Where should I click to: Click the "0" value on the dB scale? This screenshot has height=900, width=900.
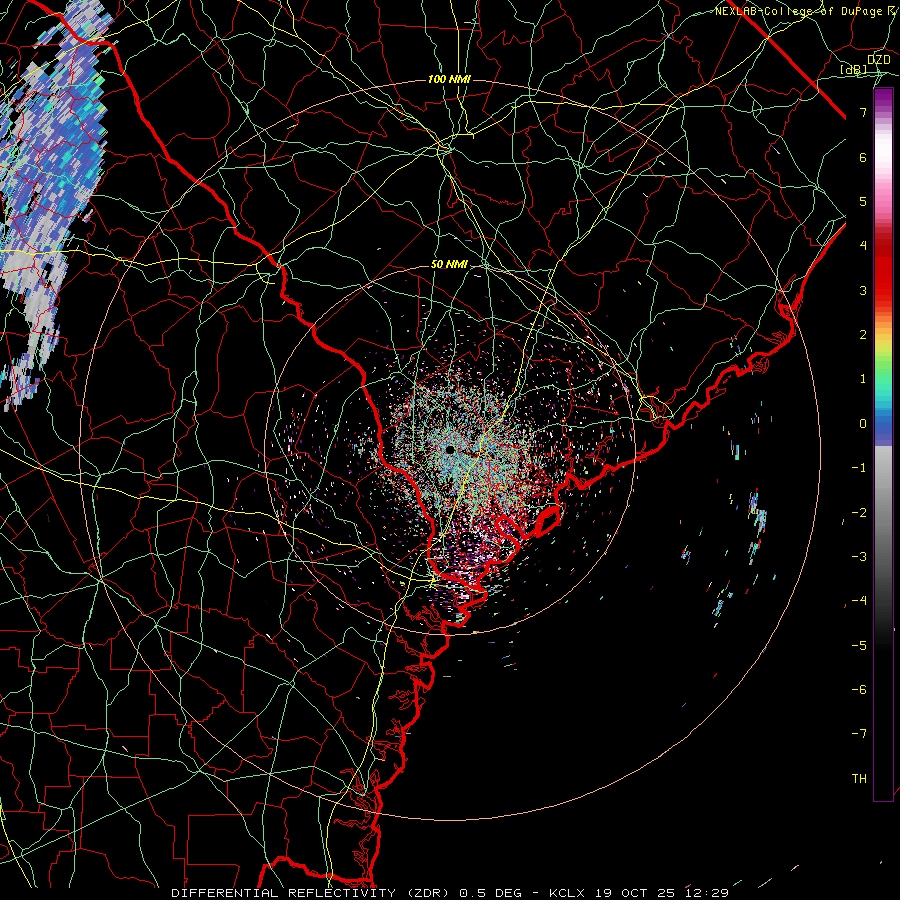[x=863, y=424]
